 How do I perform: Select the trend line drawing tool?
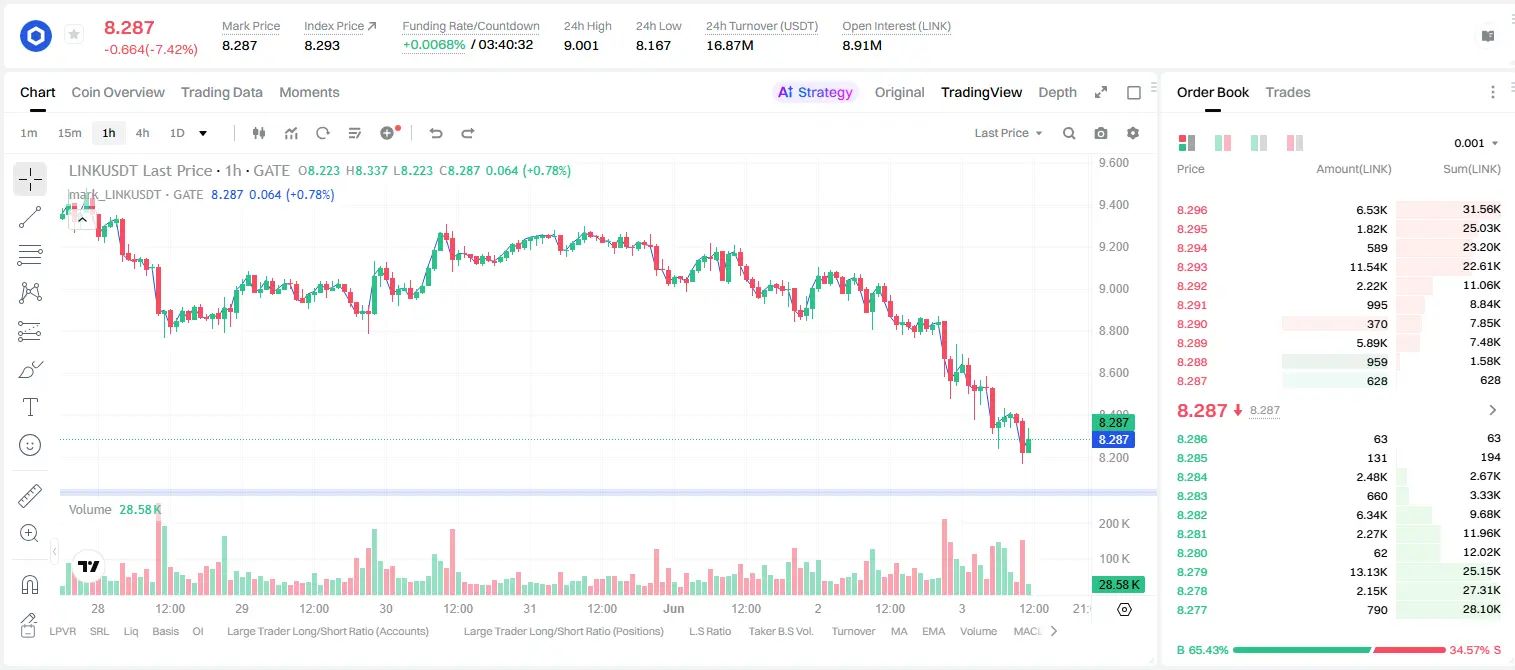(30, 217)
